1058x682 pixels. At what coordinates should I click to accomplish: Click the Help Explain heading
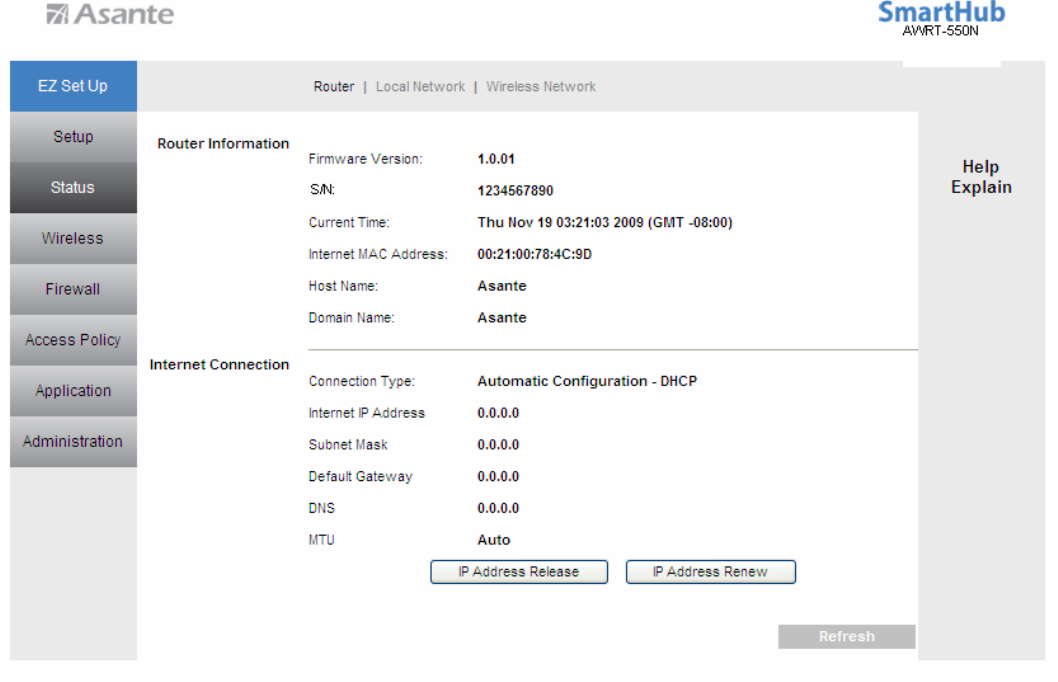pyautogui.click(x=981, y=177)
